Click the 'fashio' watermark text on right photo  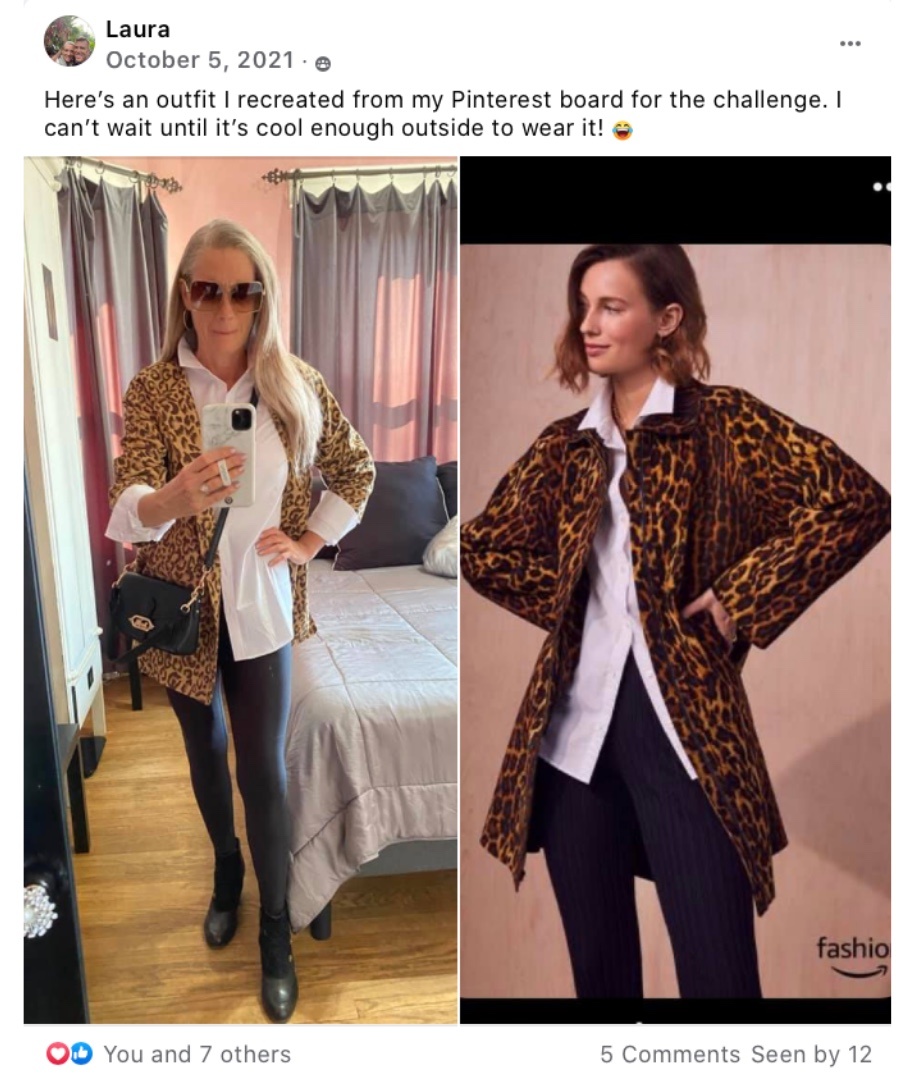pyautogui.click(x=853, y=948)
